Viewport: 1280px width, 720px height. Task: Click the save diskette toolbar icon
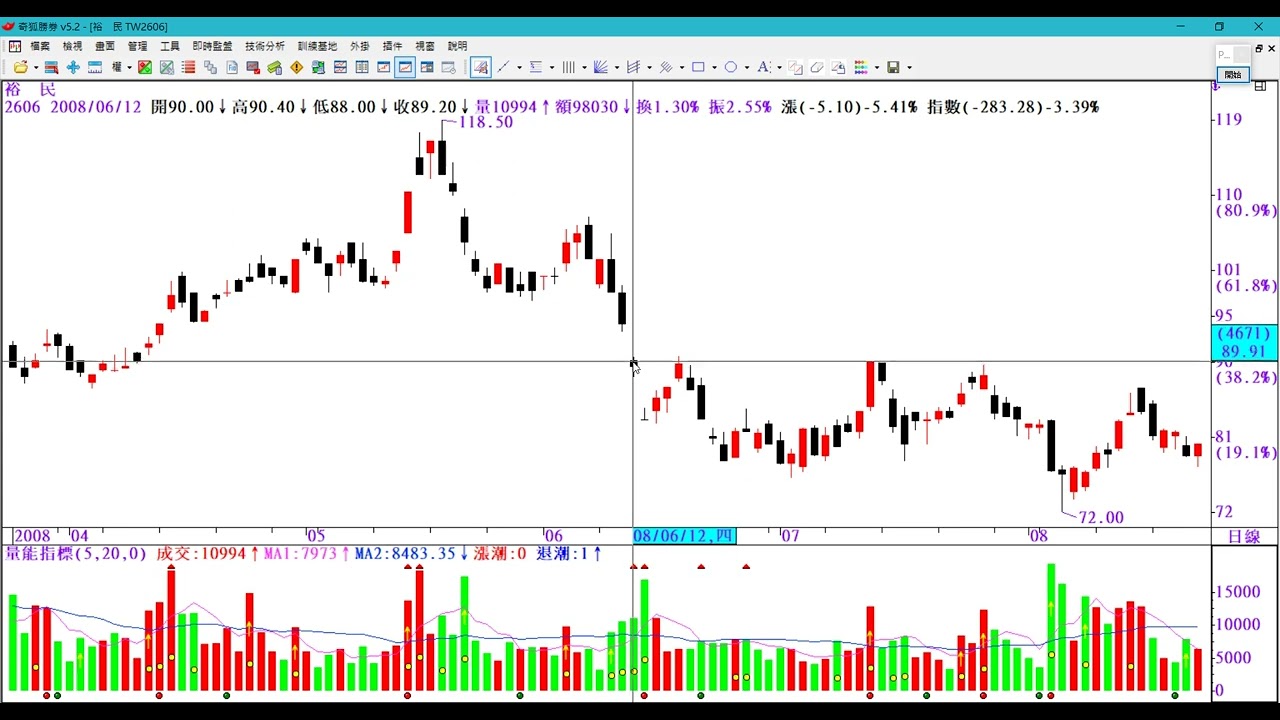[894, 67]
